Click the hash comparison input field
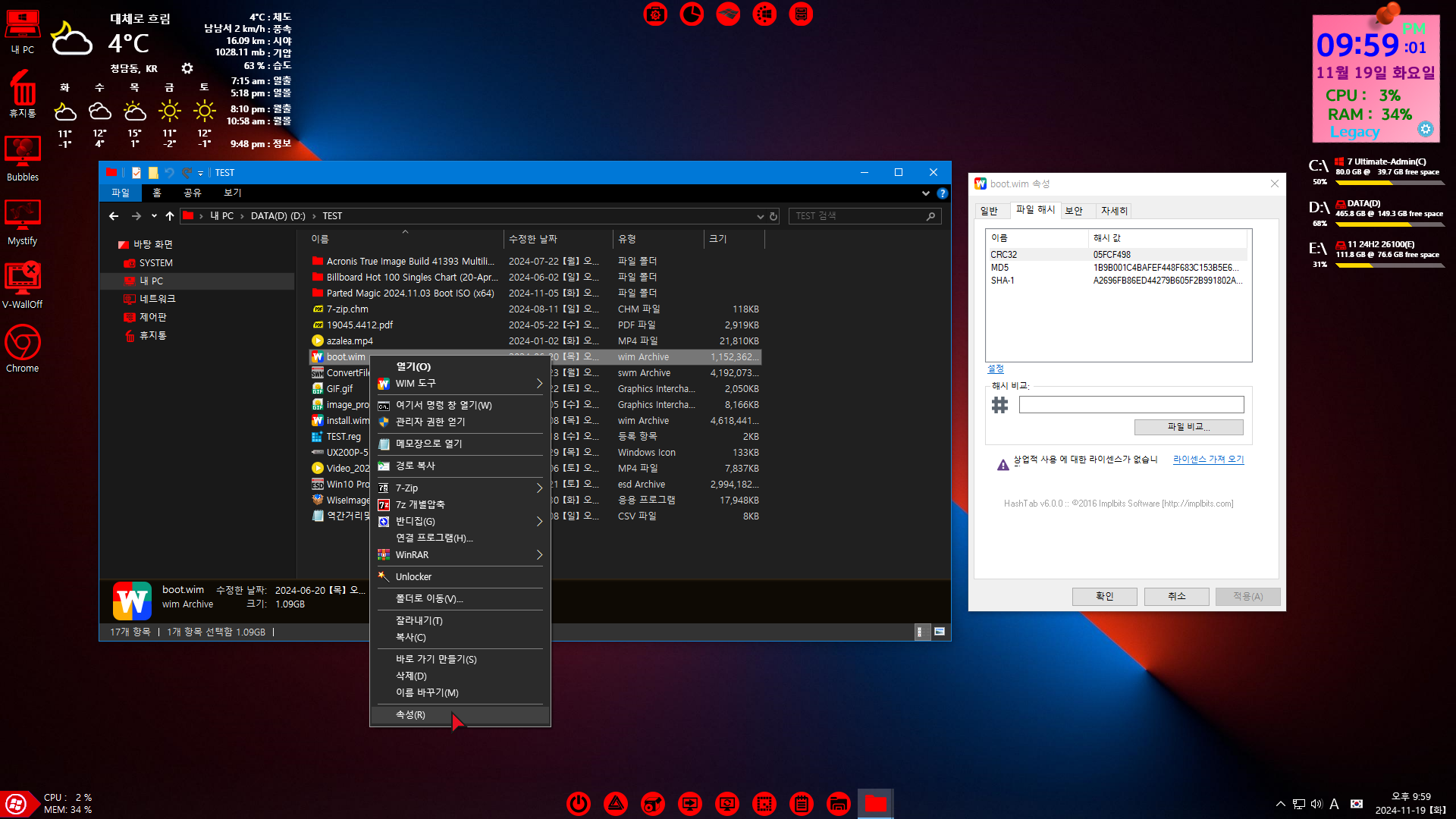This screenshot has height=819, width=1456. point(1131,405)
